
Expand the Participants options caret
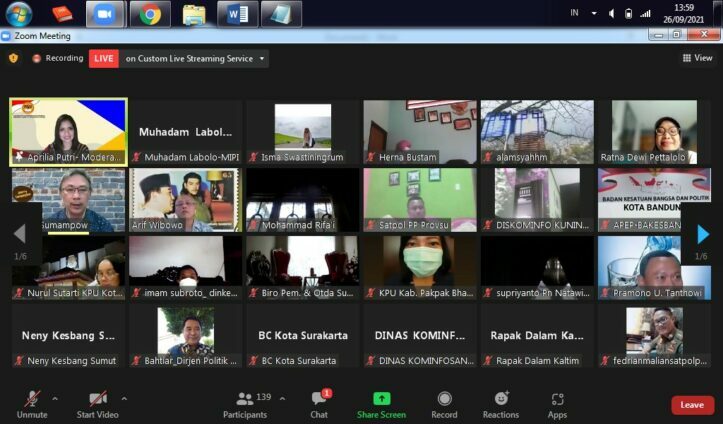tap(282, 399)
